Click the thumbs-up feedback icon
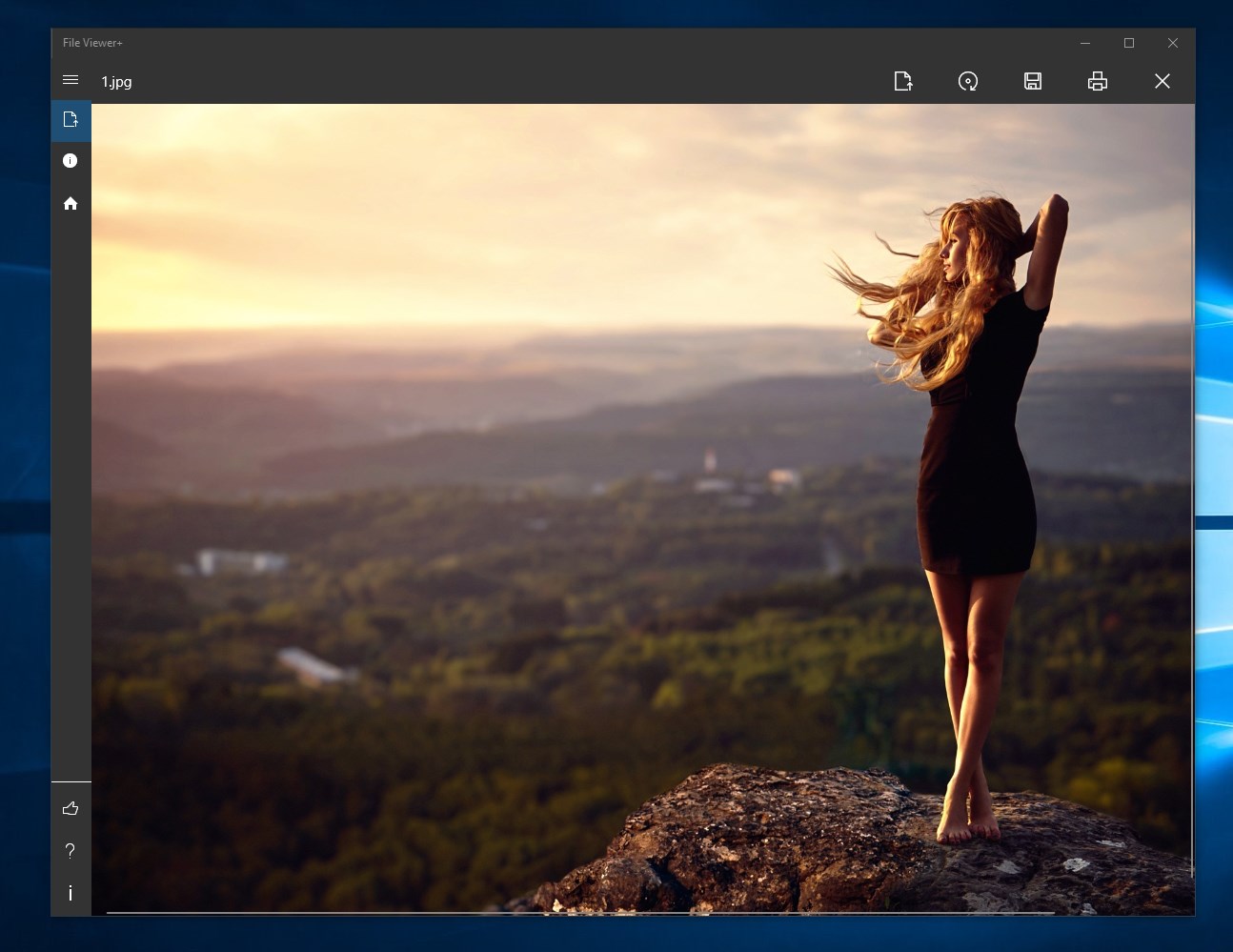 click(71, 808)
